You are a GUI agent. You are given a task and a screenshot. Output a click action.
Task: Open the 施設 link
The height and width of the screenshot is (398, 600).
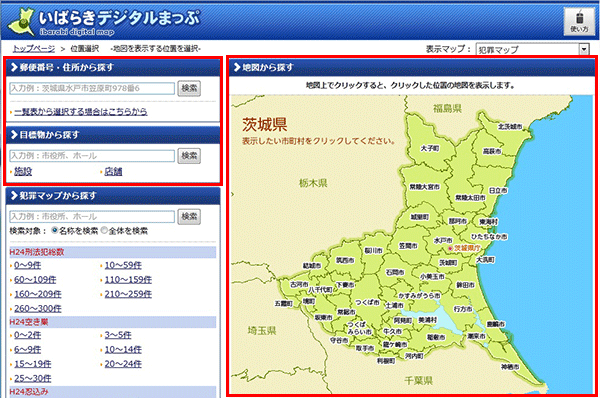click(23, 172)
